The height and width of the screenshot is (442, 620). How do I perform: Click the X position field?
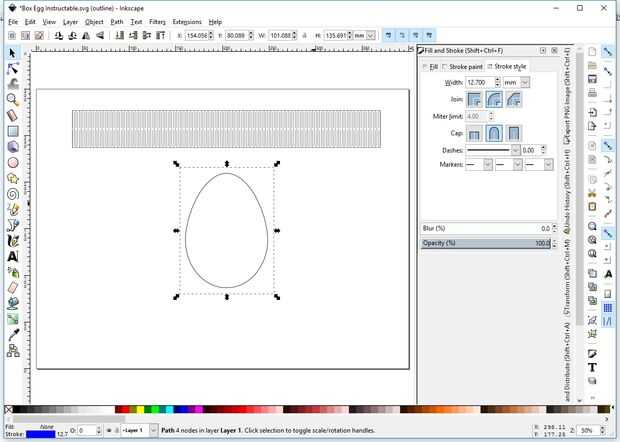[197, 36]
